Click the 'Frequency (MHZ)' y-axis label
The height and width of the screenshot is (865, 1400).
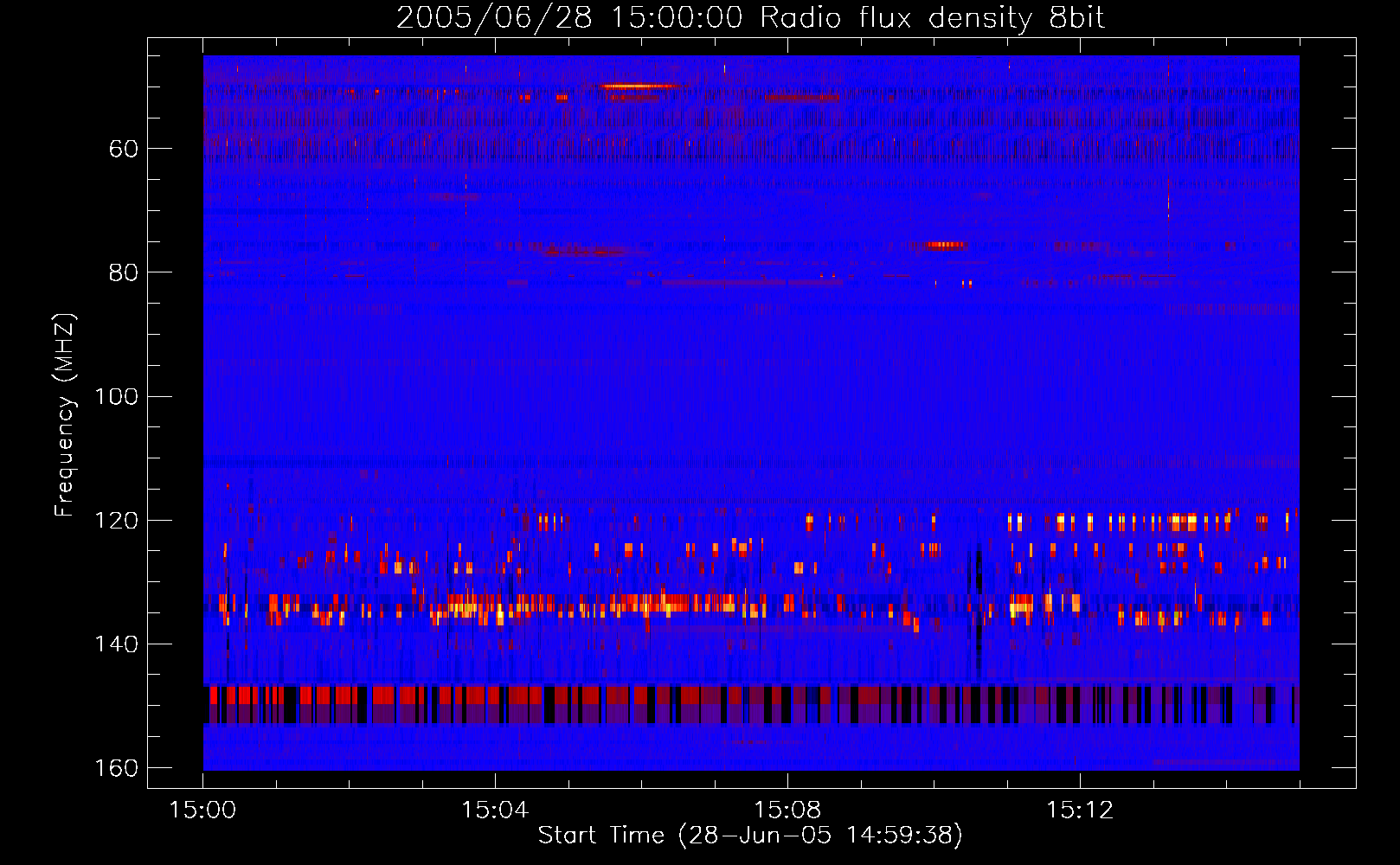point(65,414)
